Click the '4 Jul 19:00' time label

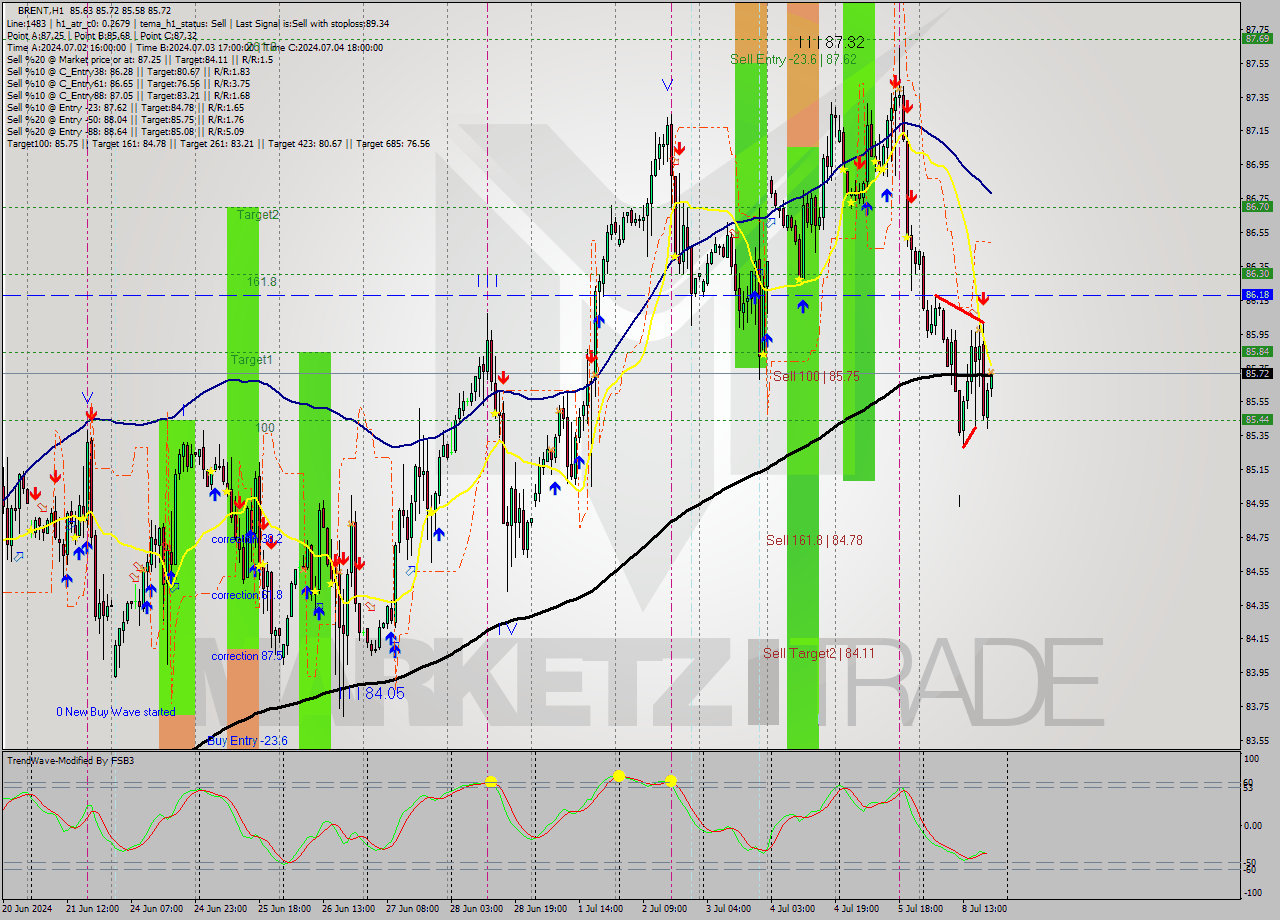coord(857,909)
